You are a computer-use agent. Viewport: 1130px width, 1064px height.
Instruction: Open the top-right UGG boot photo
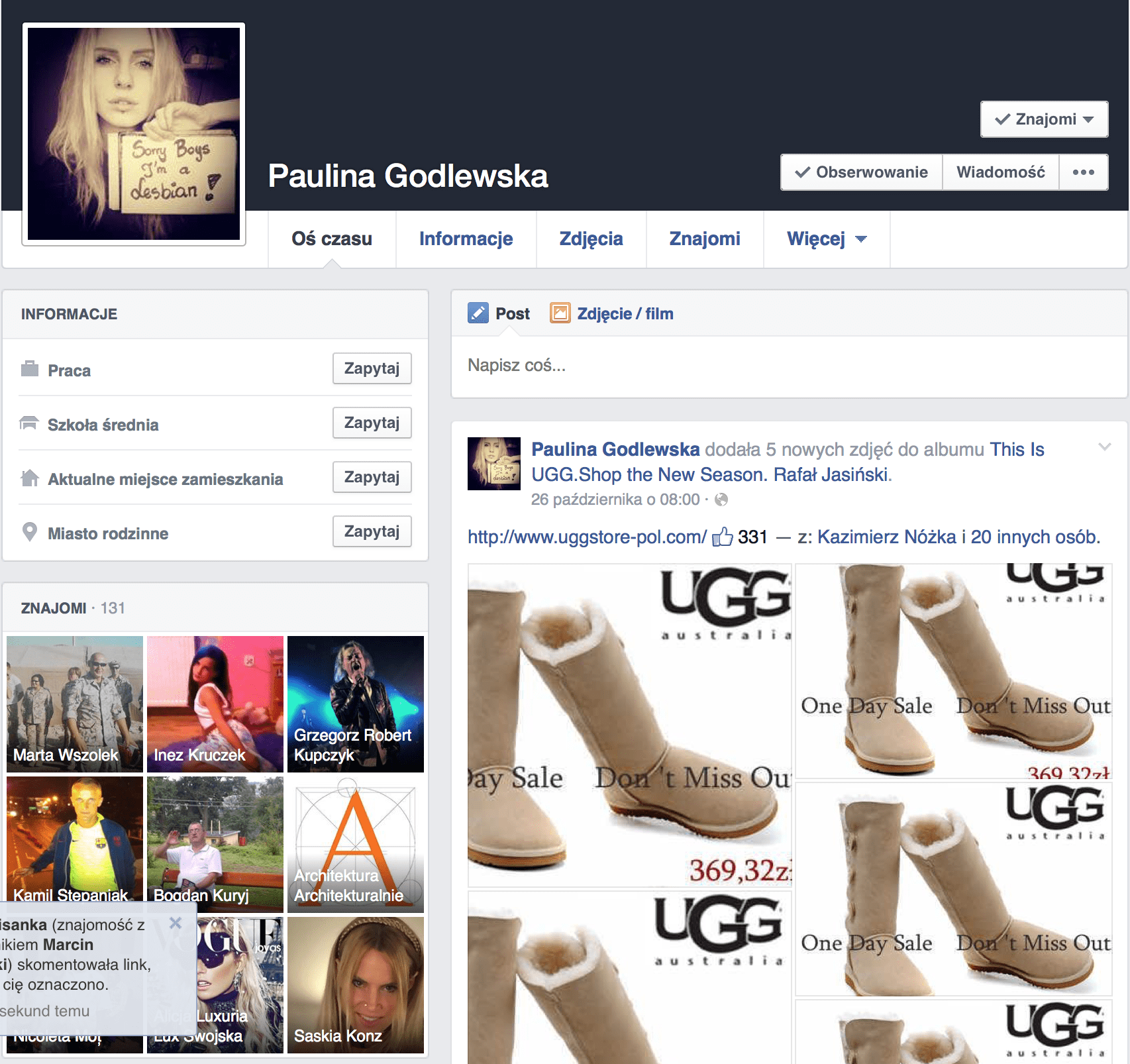click(953, 671)
